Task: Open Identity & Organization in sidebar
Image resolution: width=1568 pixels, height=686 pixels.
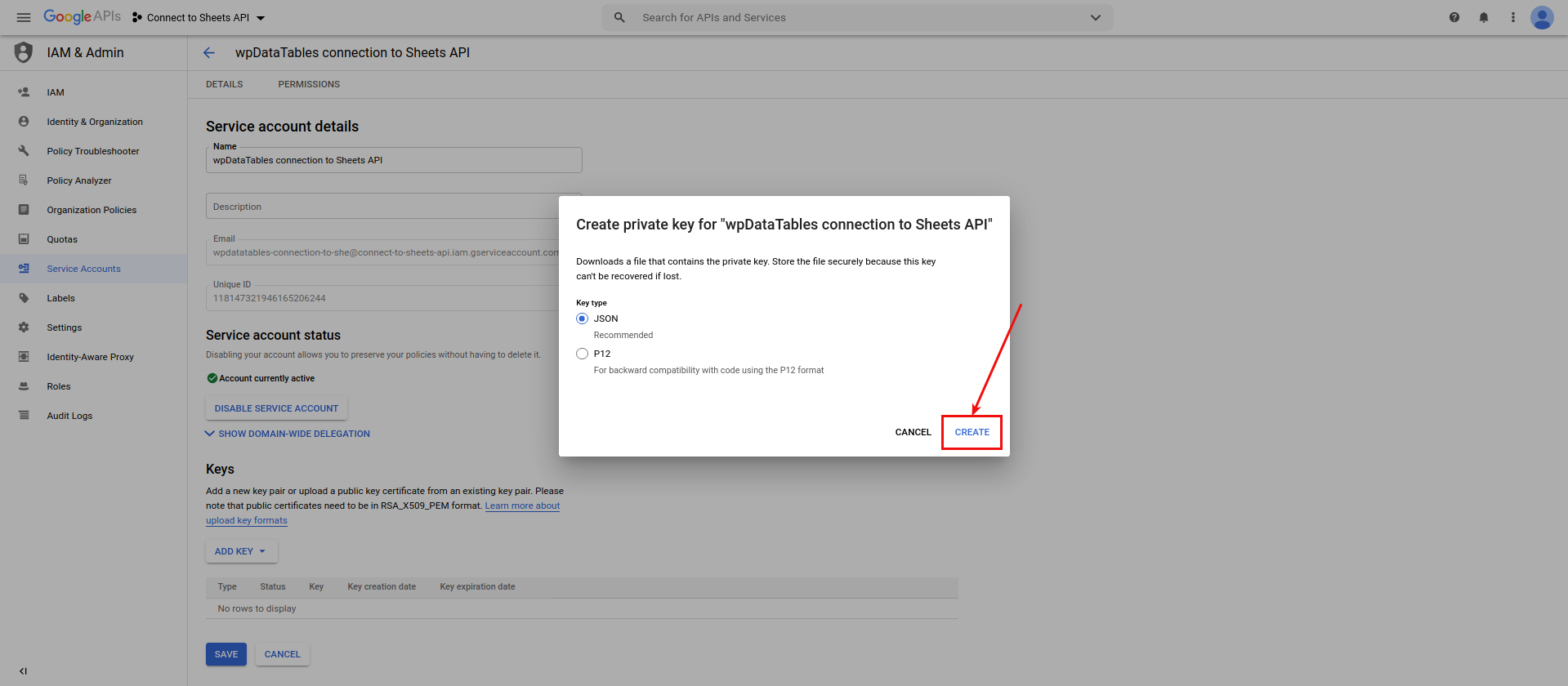Action: click(94, 122)
